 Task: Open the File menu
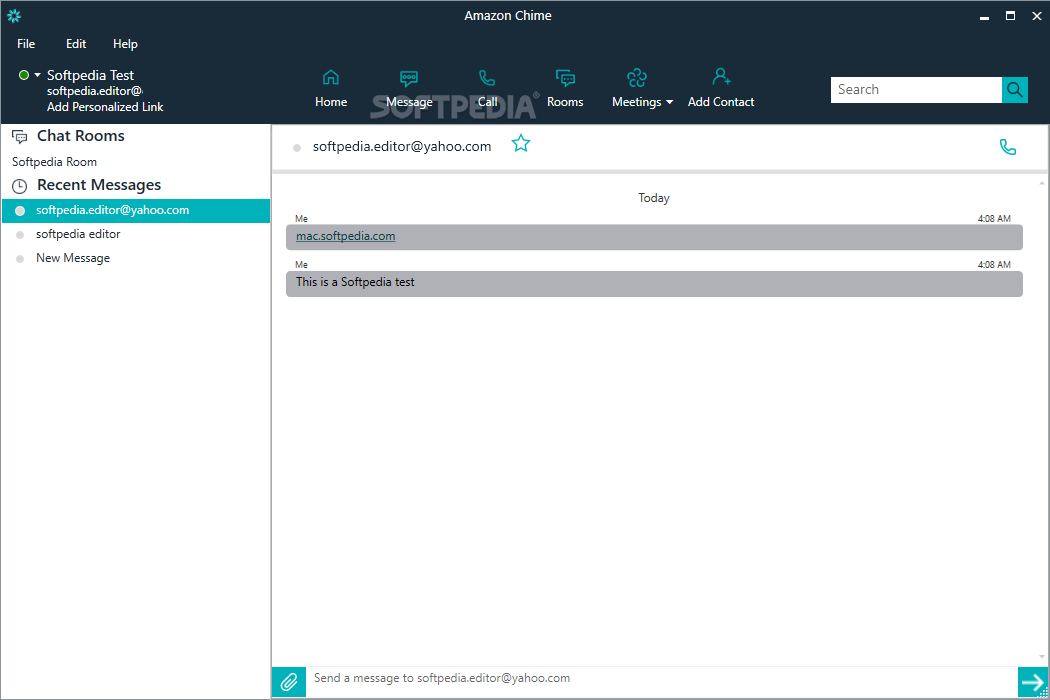click(x=26, y=44)
